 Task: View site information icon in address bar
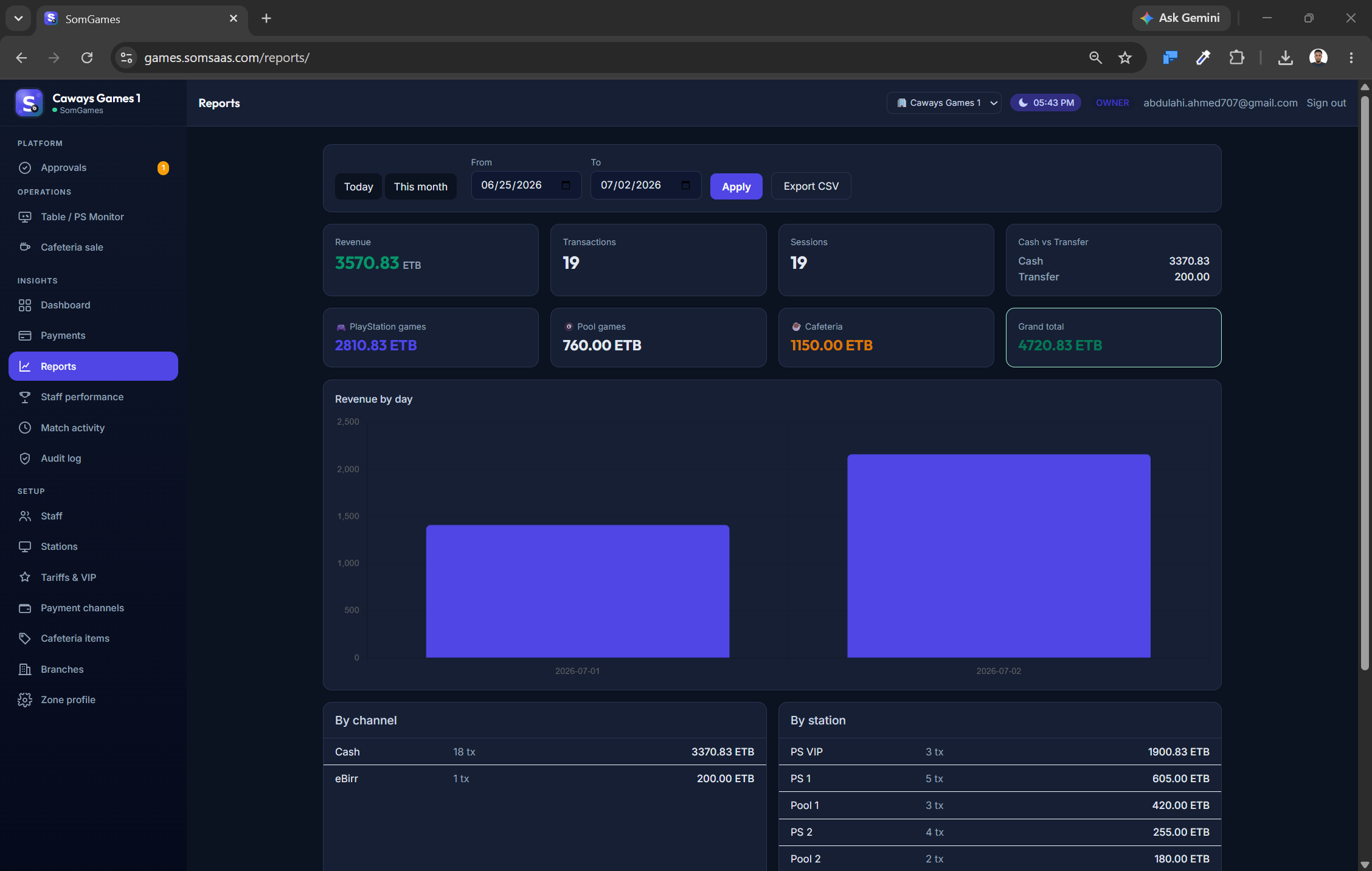[126, 58]
